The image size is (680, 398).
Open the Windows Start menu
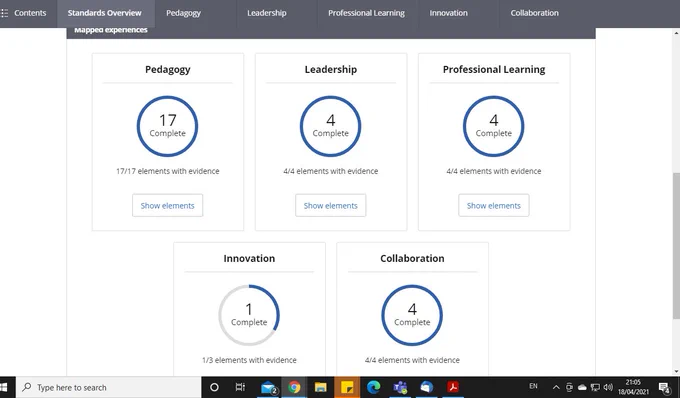(4, 387)
